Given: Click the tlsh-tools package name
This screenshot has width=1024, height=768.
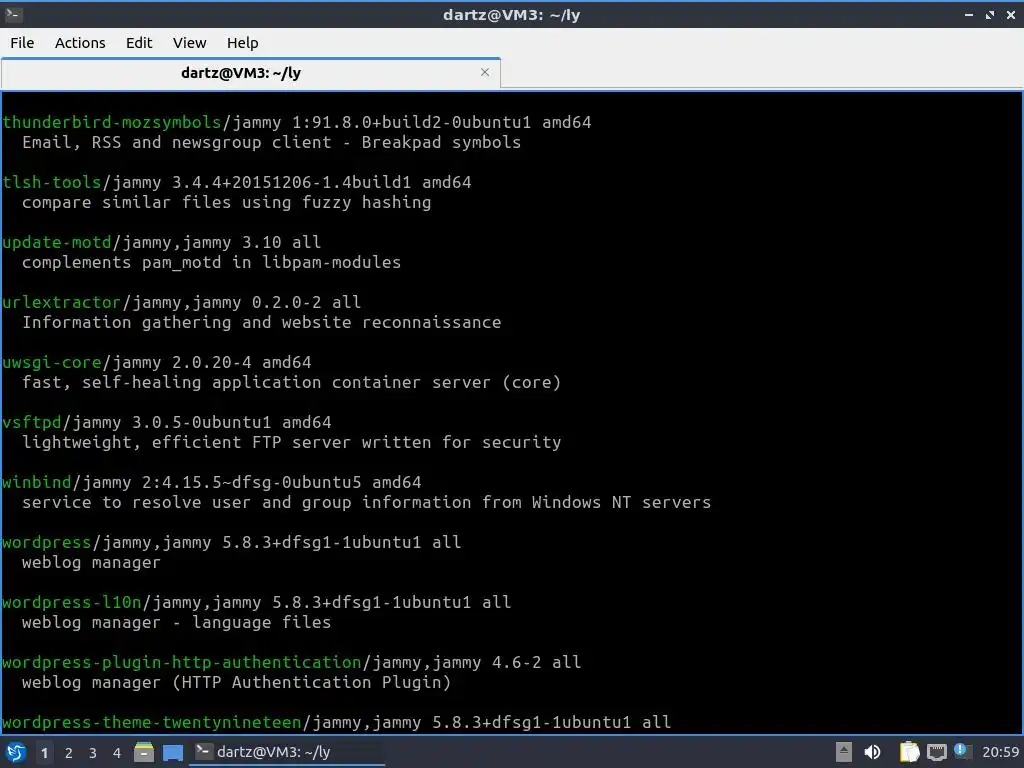Looking at the screenshot, I should [x=52, y=182].
